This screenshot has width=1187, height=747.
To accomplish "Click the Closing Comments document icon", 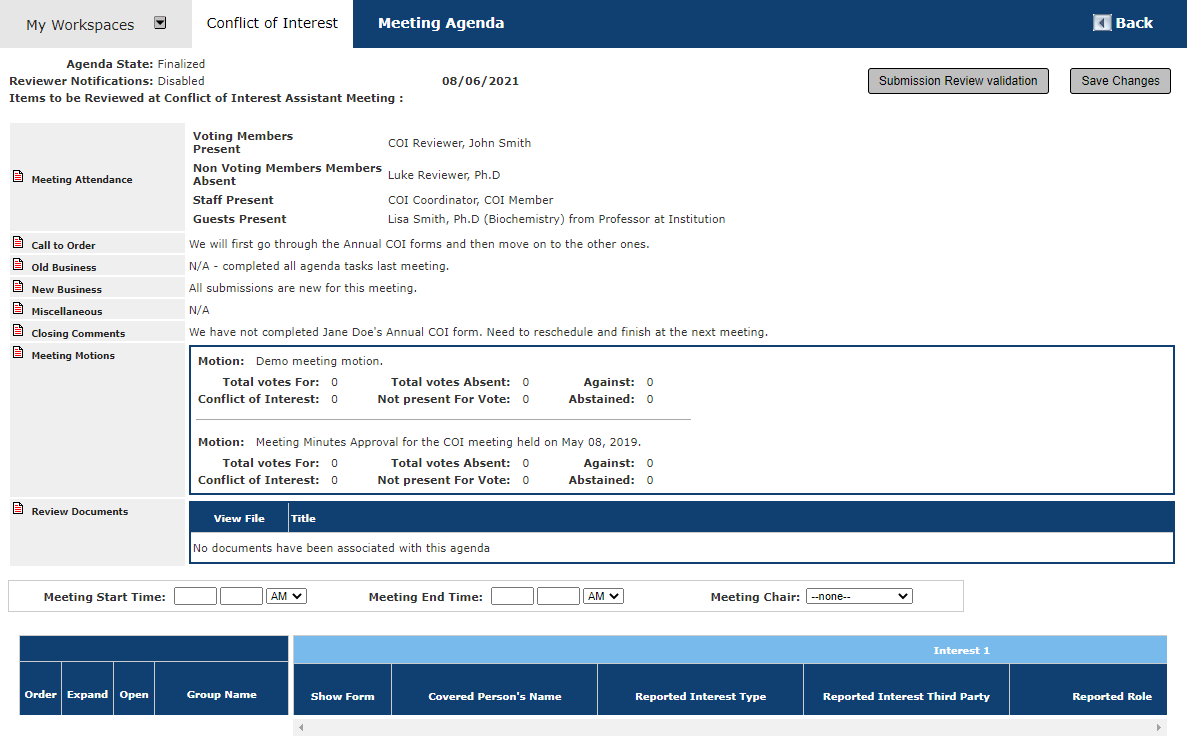I will [x=18, y=330].
